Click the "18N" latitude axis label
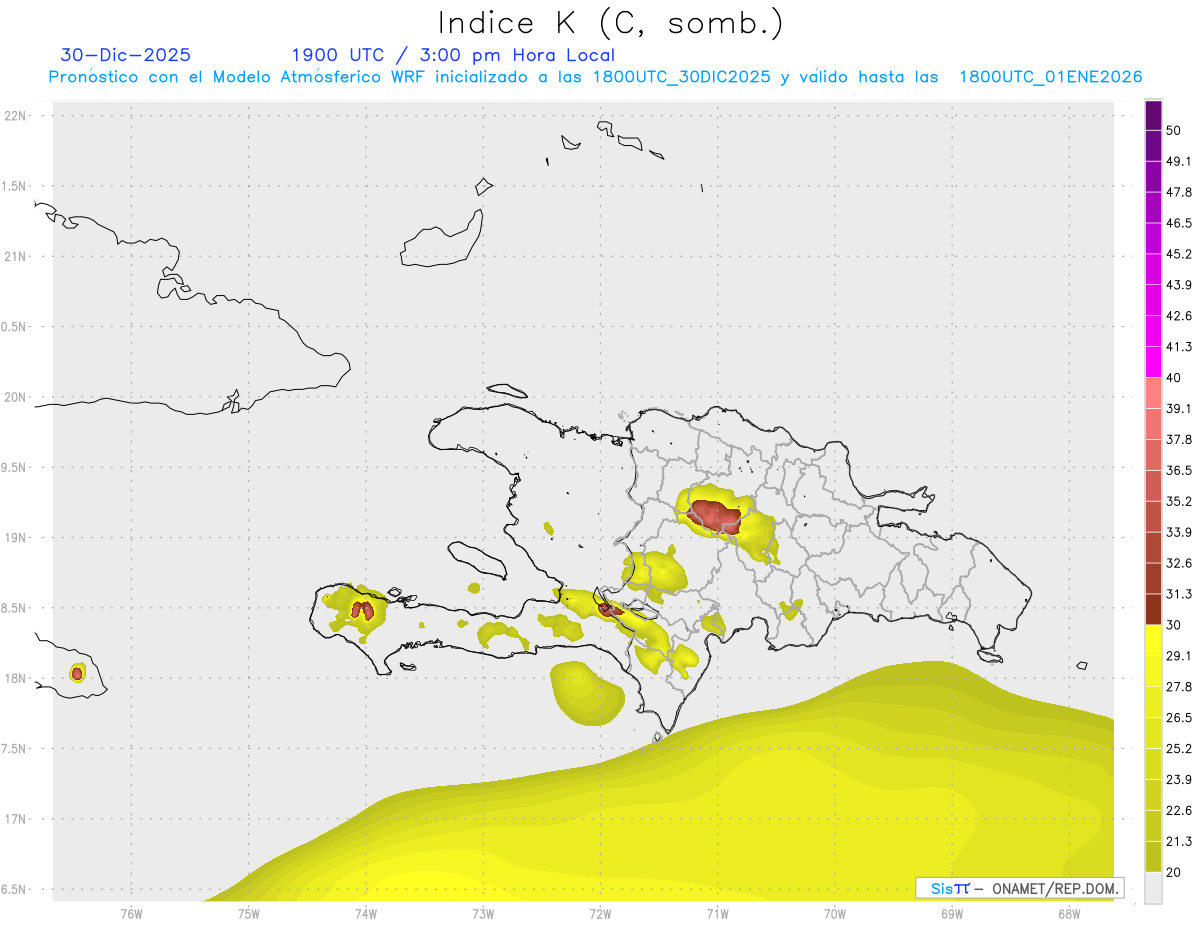Viewport: 1200px width, 927px height. (17, 679)
